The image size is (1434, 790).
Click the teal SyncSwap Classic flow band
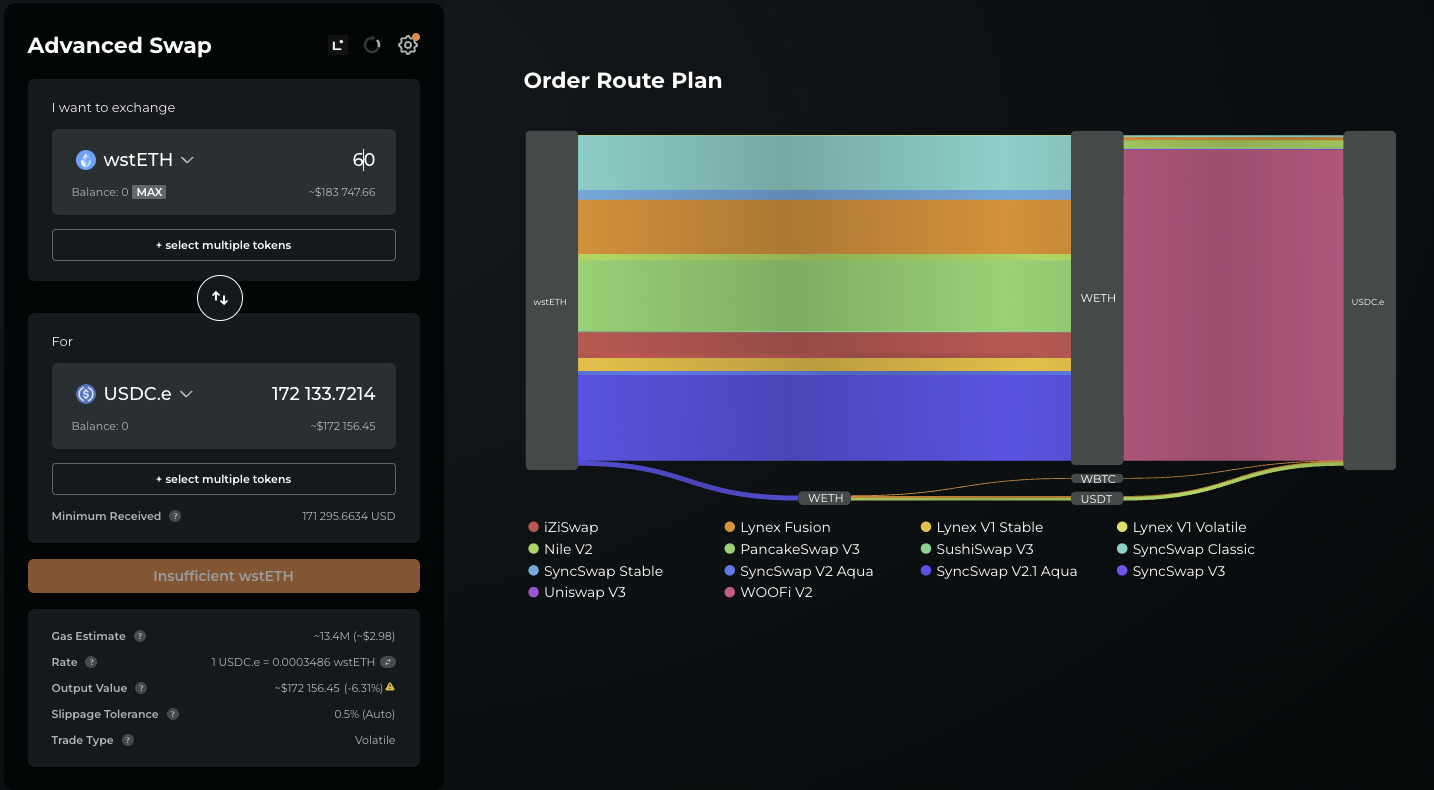coord(824,162)
